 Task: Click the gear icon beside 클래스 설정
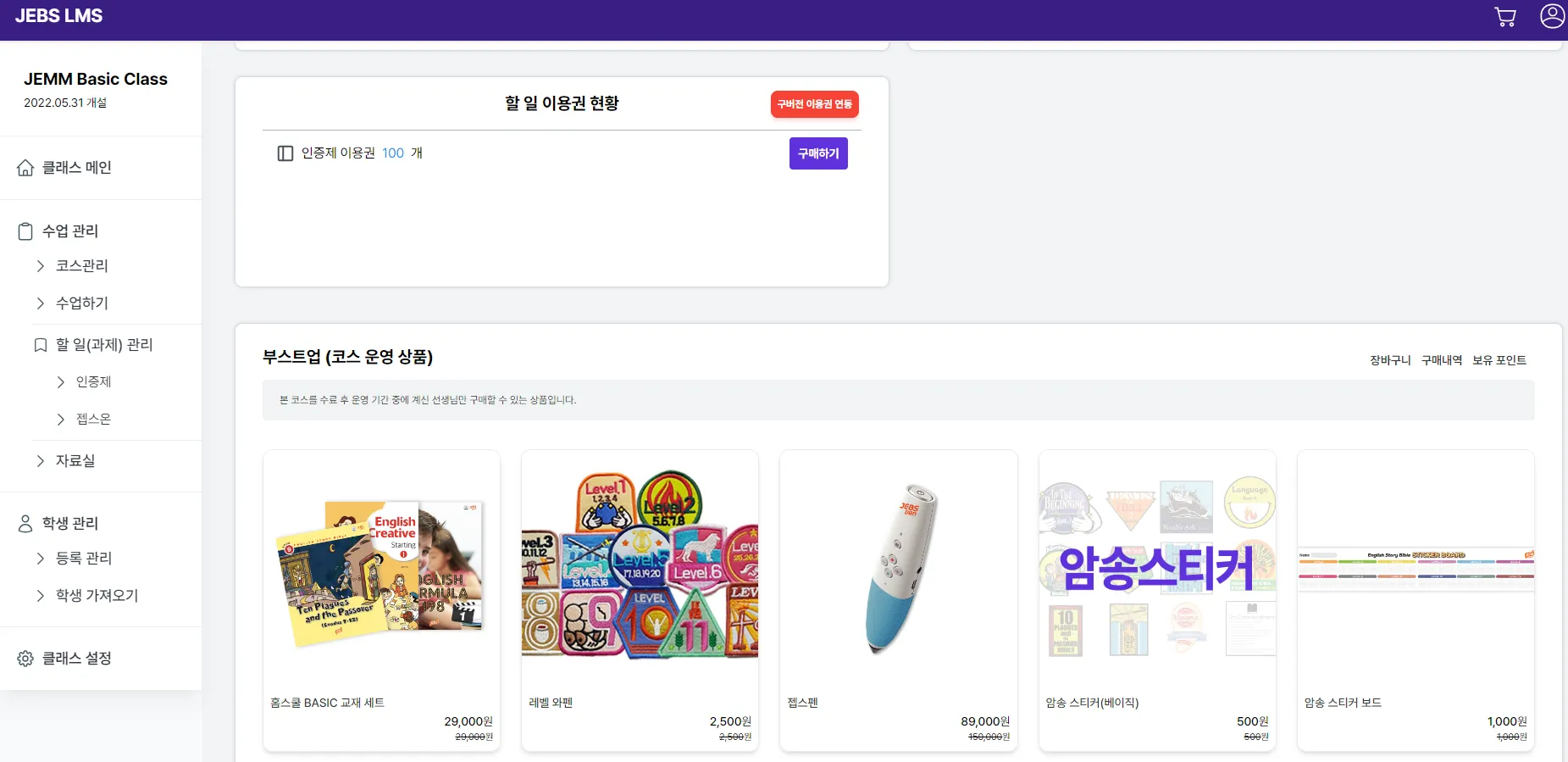[25, 659]
